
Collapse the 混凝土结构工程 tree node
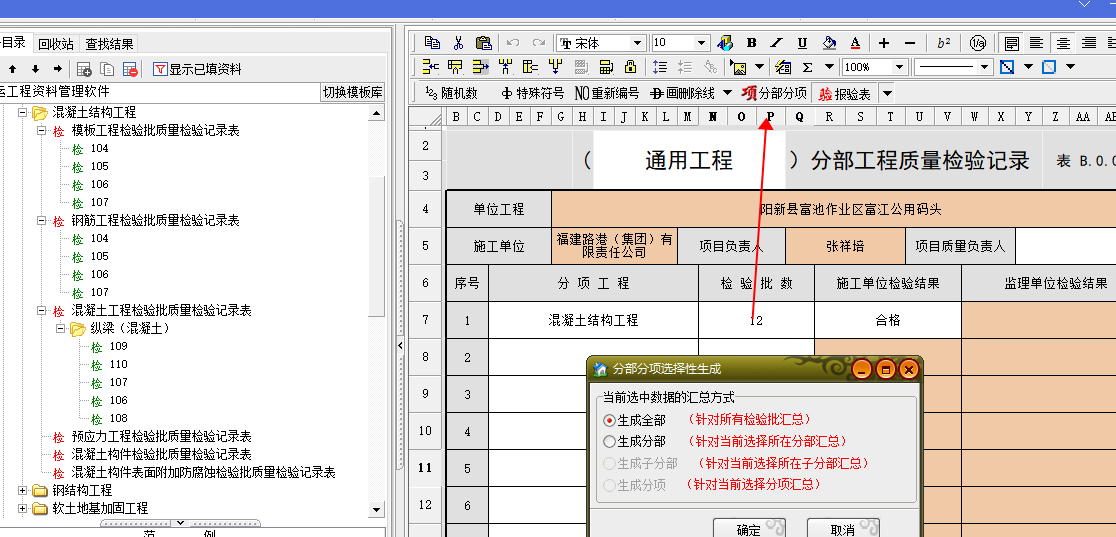22,113
